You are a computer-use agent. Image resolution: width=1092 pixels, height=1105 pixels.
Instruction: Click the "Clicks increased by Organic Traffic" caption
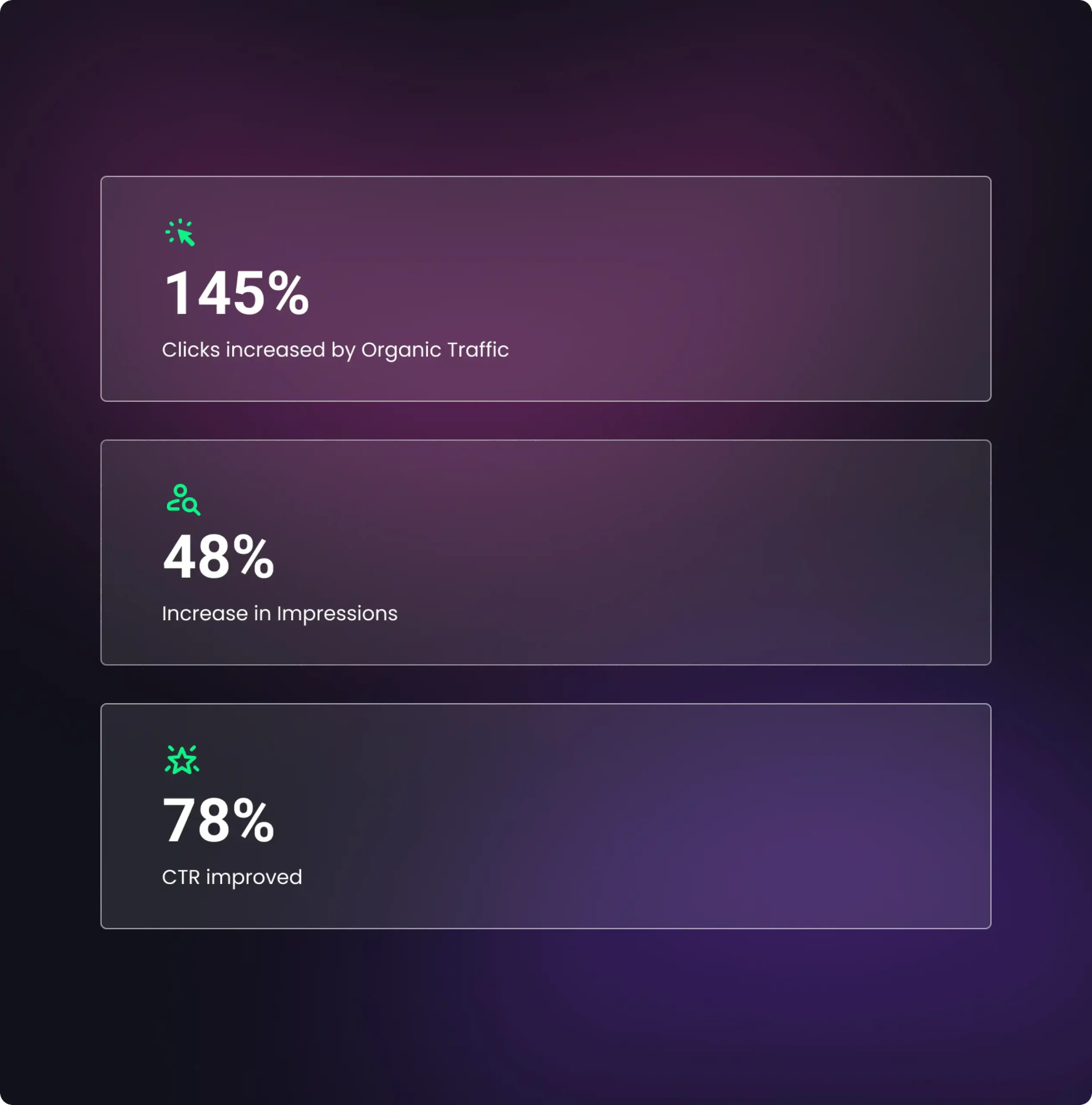335,350
